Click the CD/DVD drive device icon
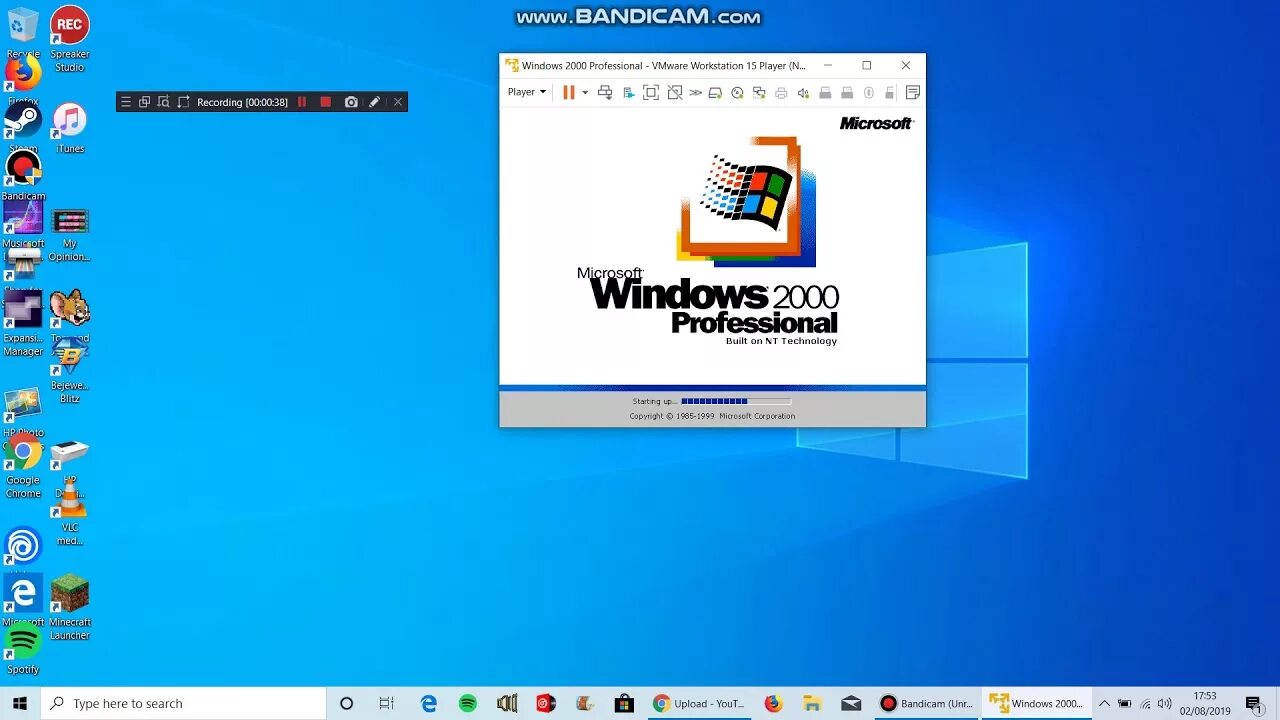 pyautogui.click(x=737, y=92)
